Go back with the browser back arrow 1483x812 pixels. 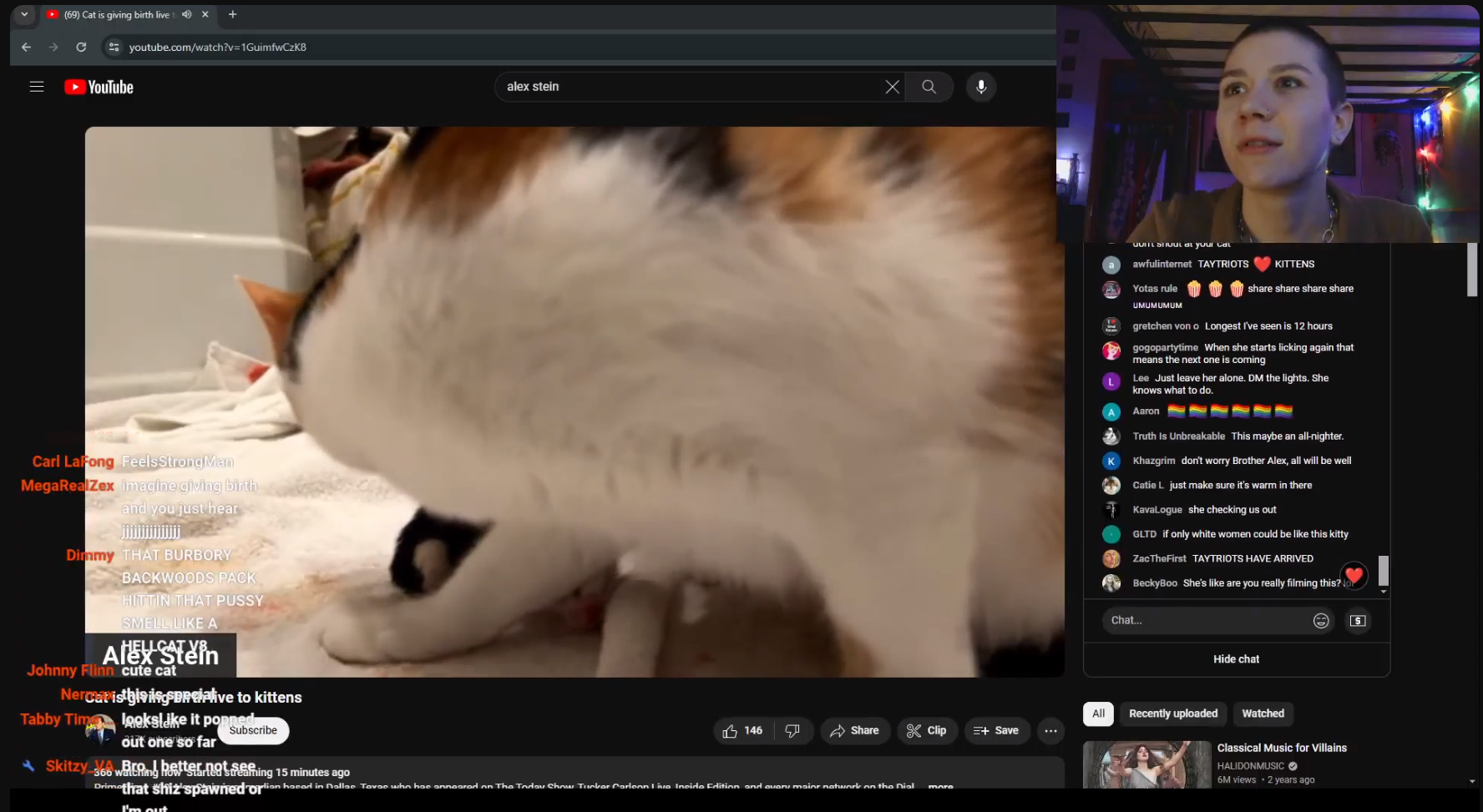26,48
